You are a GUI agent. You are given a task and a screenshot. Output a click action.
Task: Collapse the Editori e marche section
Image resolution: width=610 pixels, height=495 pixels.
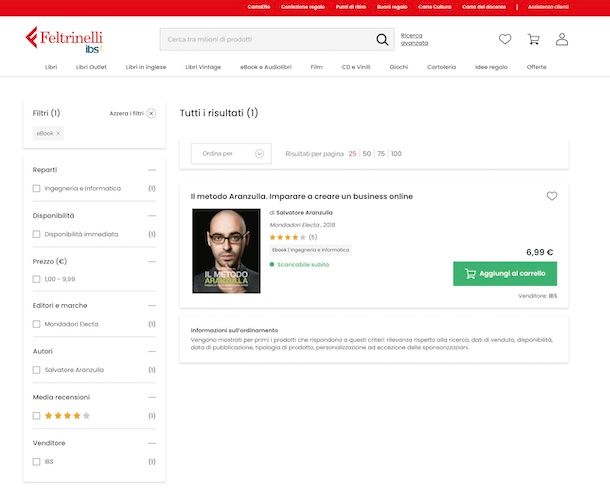pyautogui.click(x=152, y=305)
